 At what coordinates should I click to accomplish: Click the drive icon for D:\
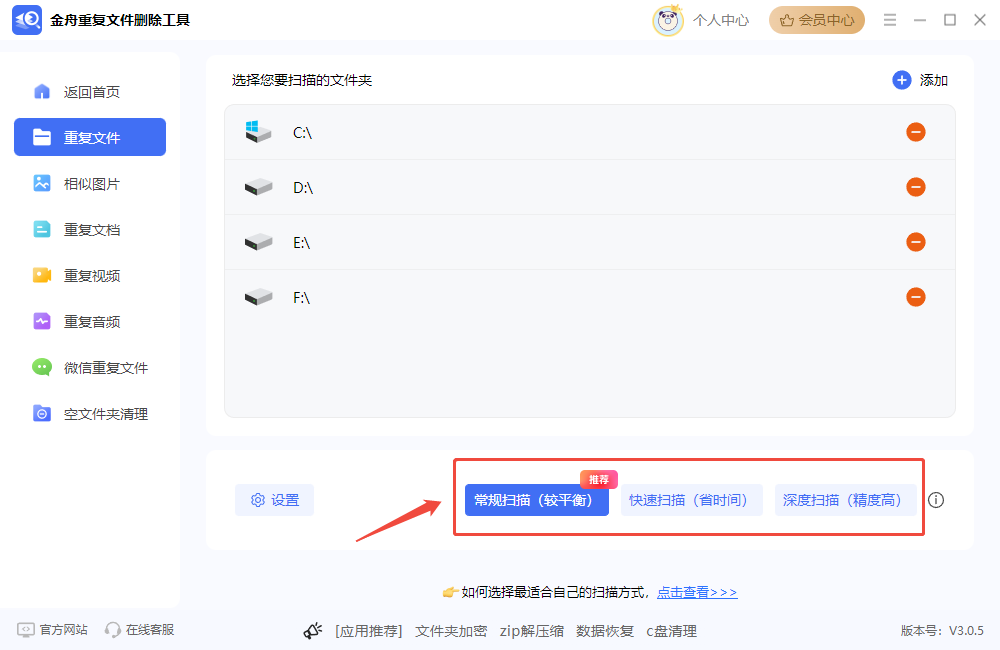click(x=258, y=187)
